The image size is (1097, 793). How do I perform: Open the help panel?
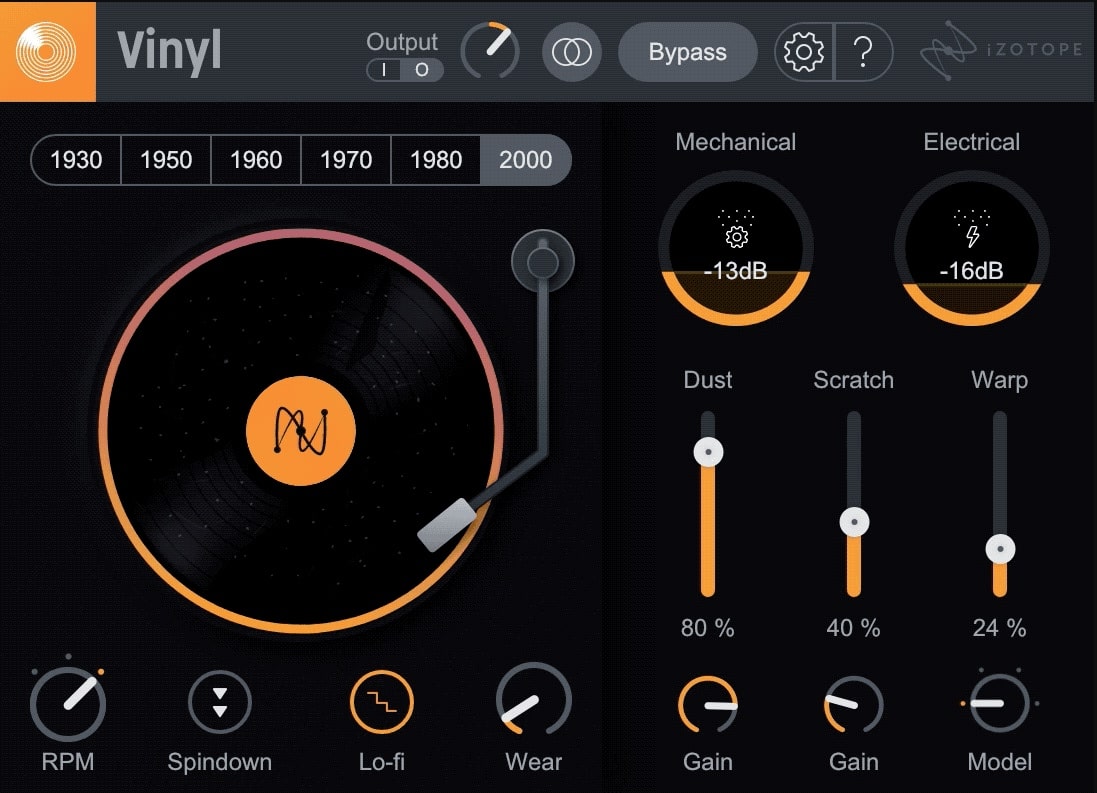tap(862, 52)
